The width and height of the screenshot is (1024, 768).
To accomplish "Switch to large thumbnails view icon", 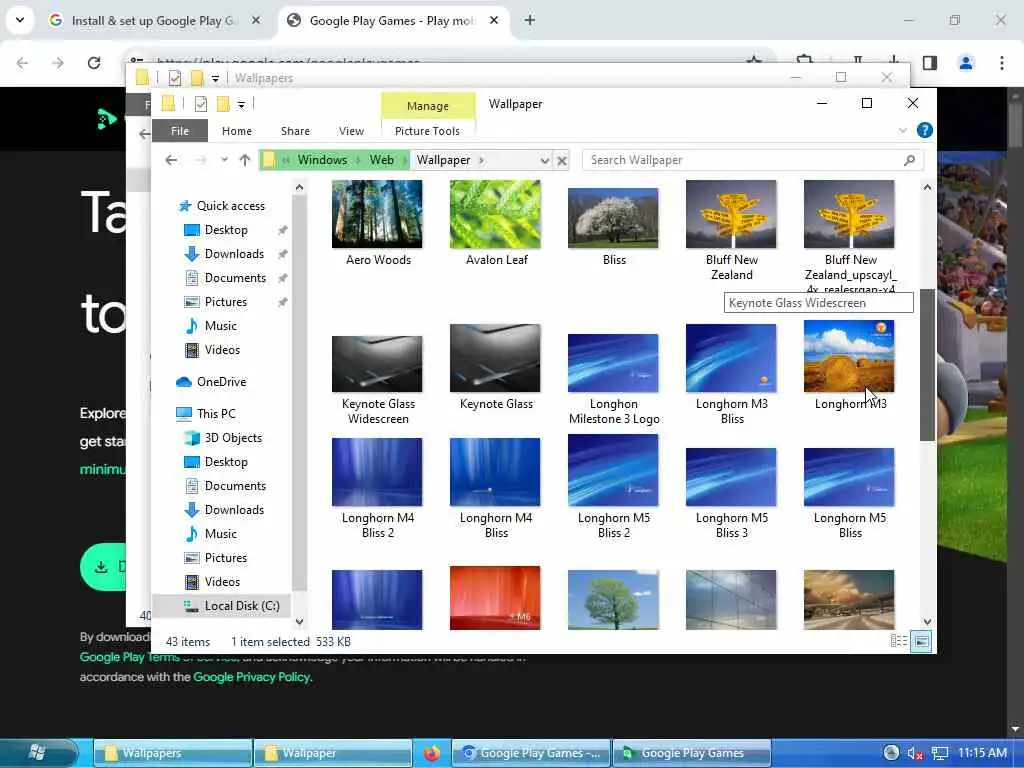I will pyautogui.click(x=921, y=641).
